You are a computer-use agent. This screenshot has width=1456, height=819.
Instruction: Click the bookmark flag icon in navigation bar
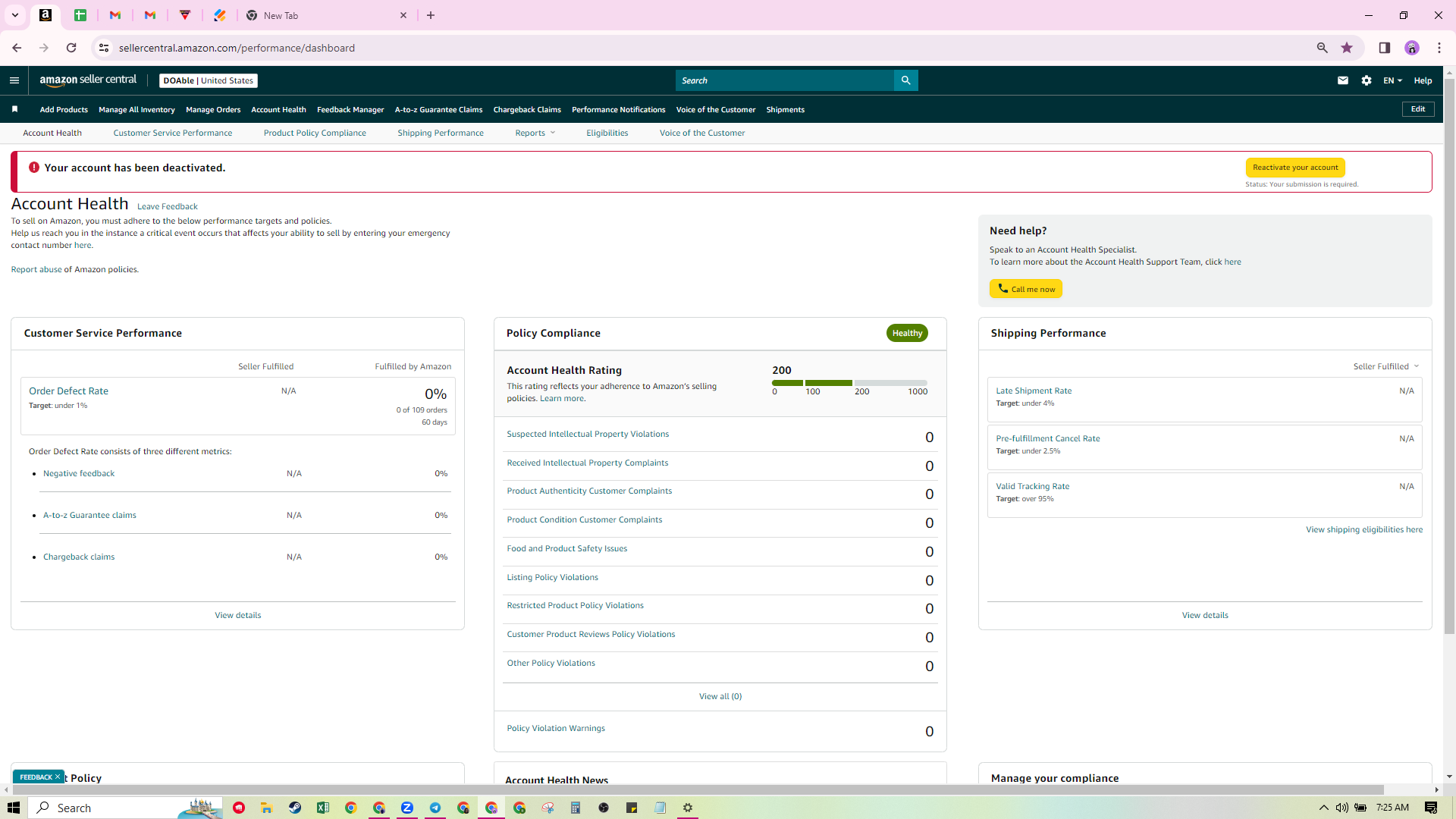14,109
